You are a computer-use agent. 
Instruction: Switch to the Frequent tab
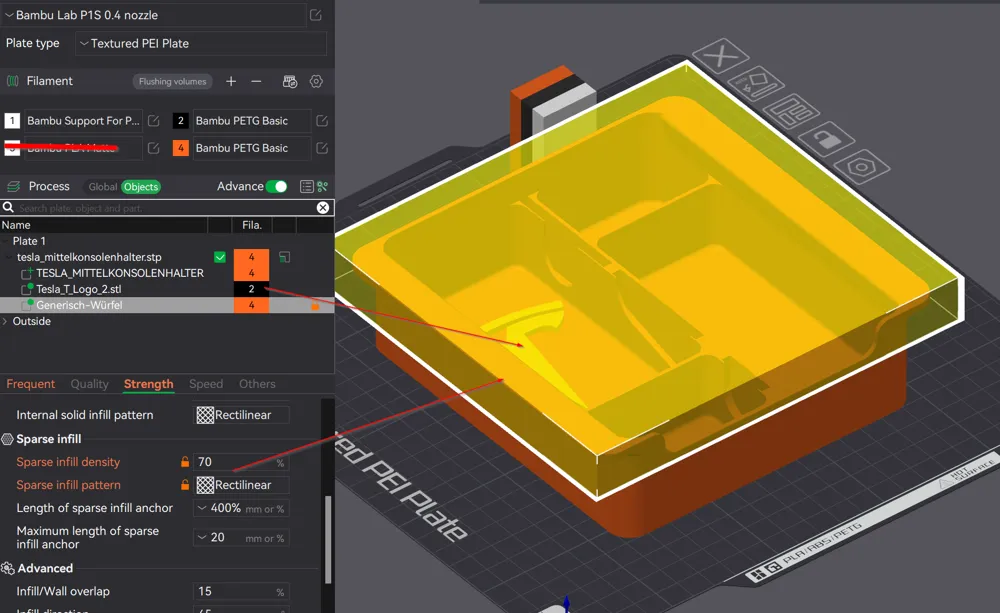(x=31, y=384)
